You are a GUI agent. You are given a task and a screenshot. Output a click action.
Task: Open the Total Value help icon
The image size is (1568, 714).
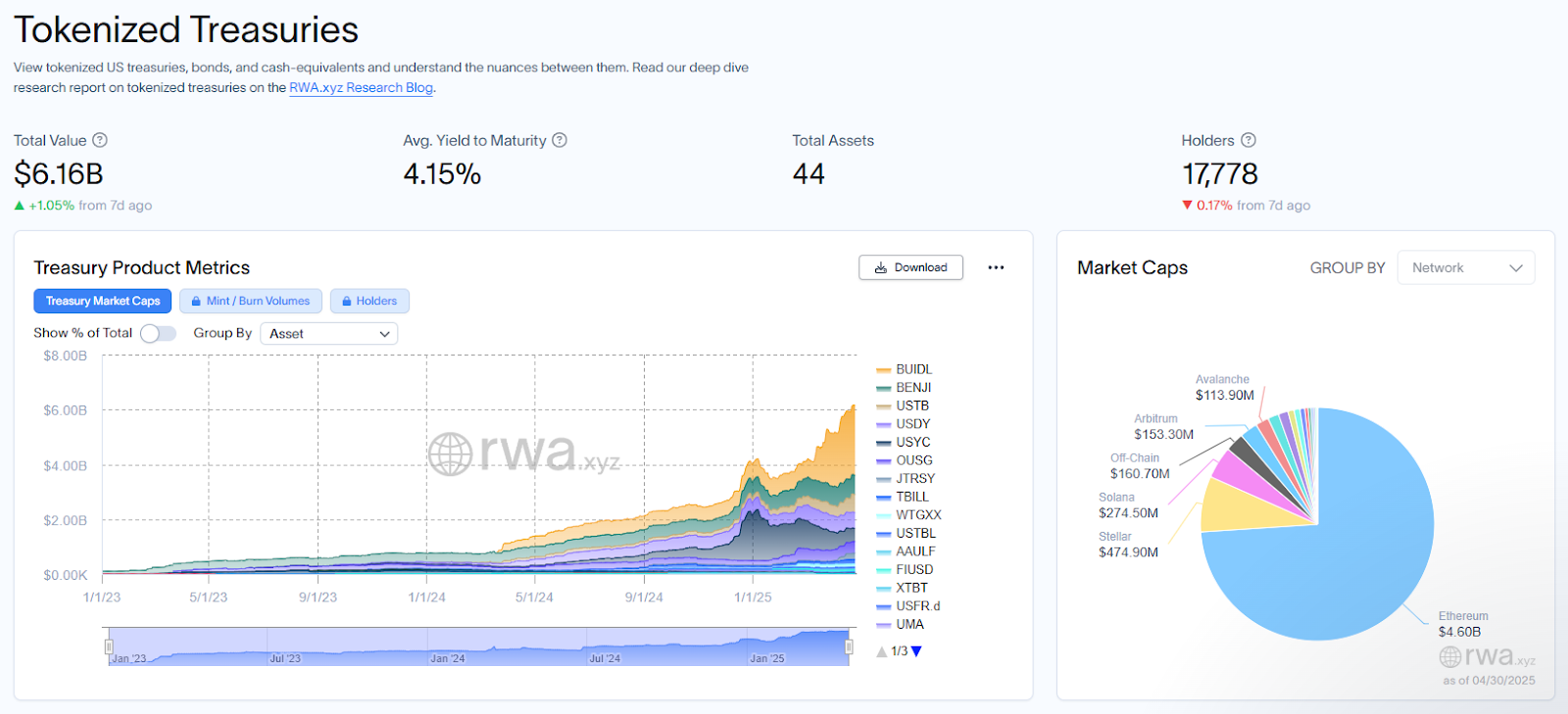[x=100, y=140]
